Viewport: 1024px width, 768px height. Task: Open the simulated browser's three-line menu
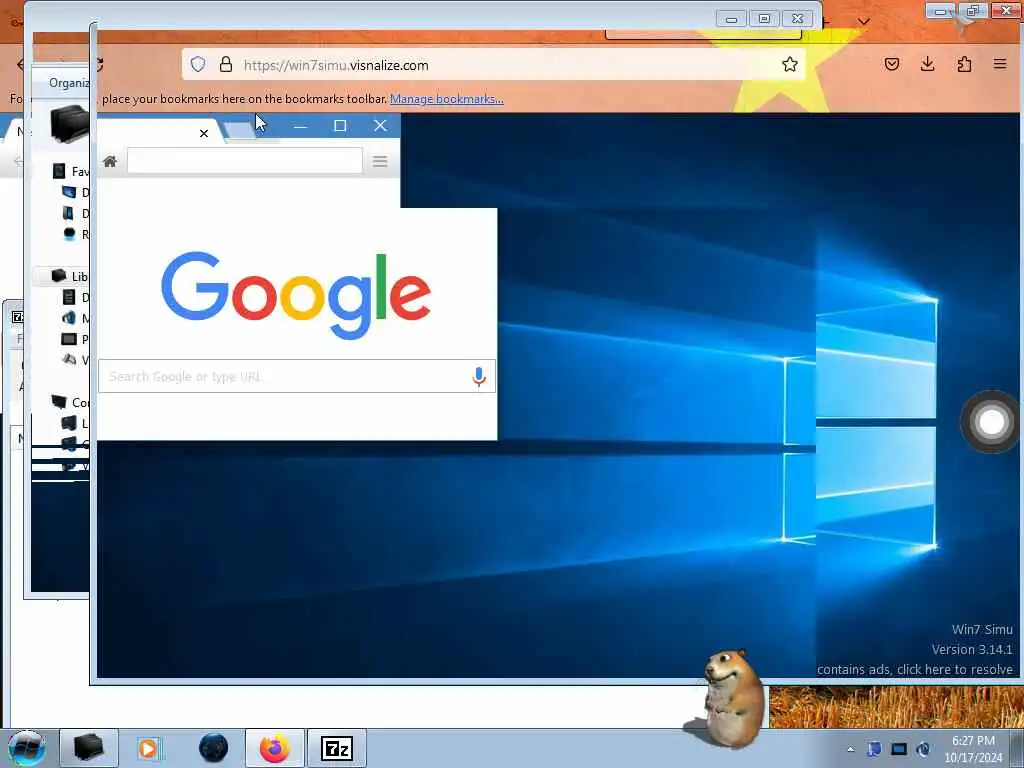380,161
